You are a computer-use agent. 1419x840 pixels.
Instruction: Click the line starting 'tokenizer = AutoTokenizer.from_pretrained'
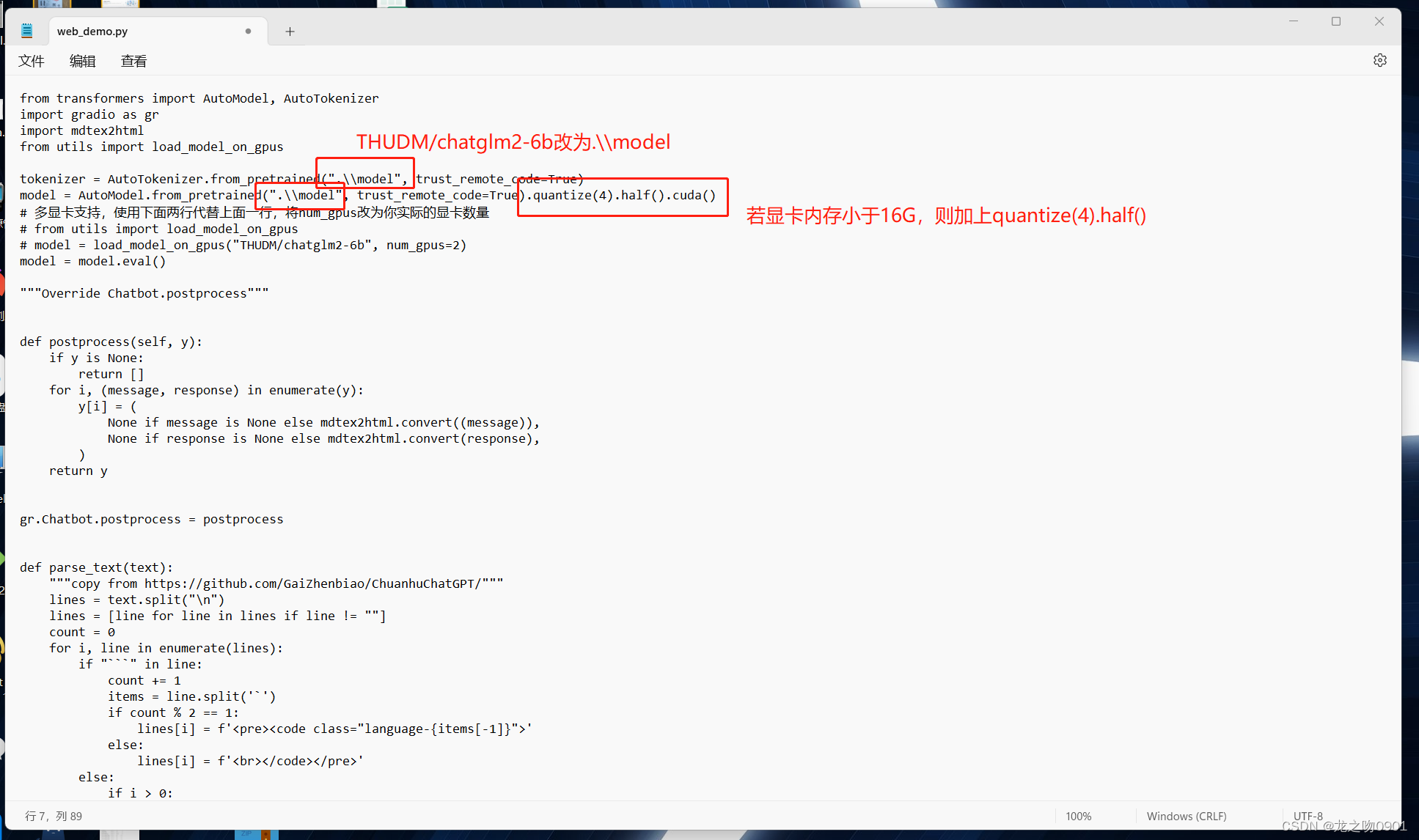point(301,179)
